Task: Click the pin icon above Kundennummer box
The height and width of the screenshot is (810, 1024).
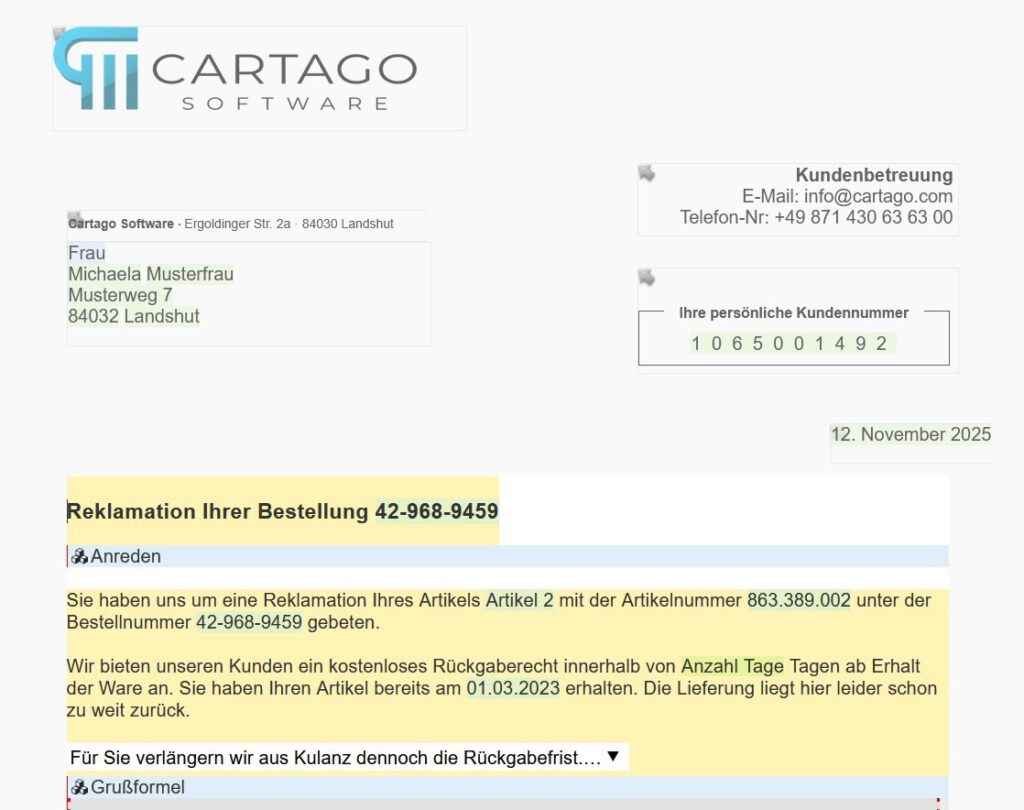Action: 647,278
